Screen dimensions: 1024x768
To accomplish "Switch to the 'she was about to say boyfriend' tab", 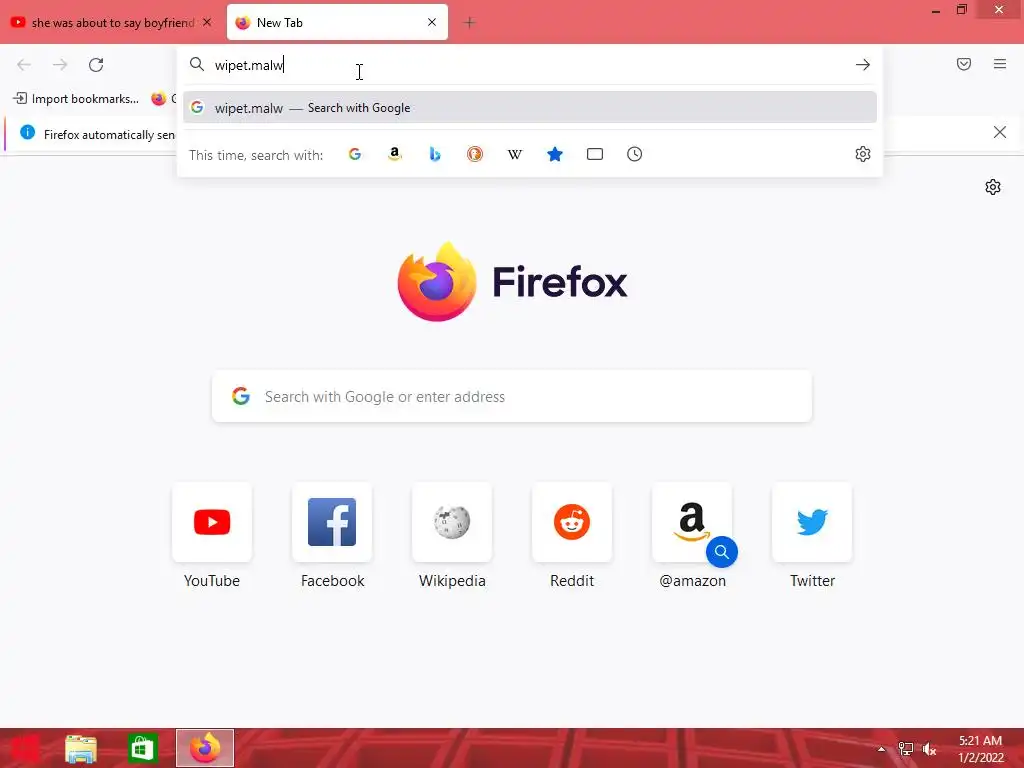I will [x=112, y=22].
